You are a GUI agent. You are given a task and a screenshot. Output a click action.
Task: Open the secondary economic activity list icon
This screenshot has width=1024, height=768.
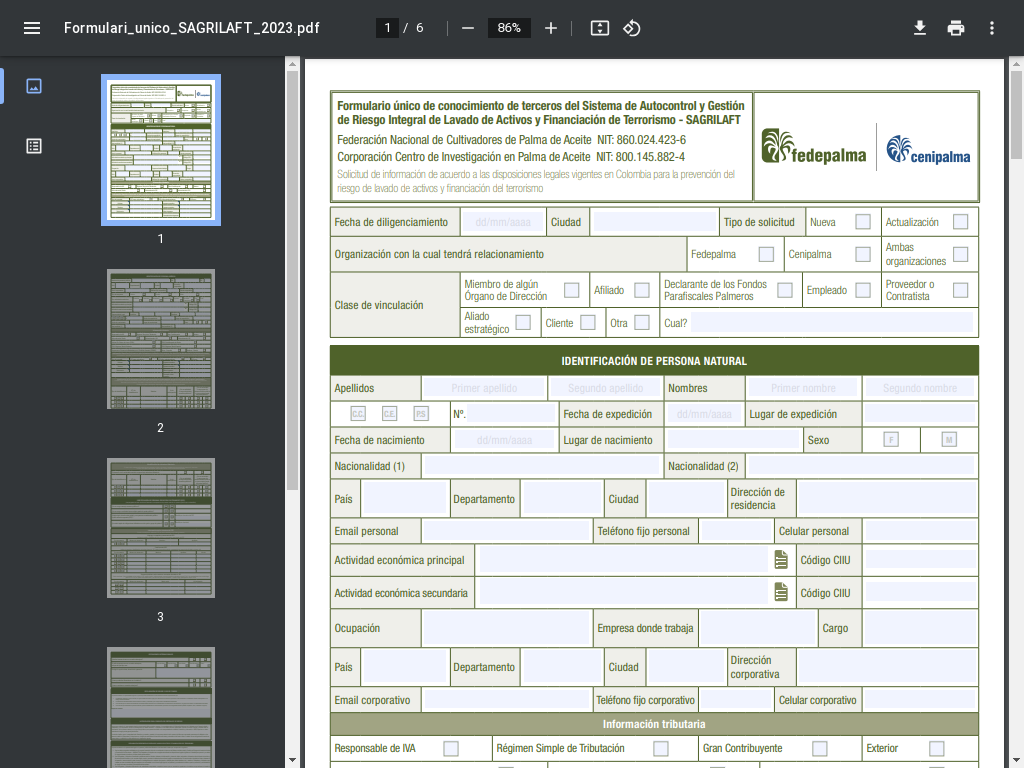pyautogui.click(x=781, y=593)
